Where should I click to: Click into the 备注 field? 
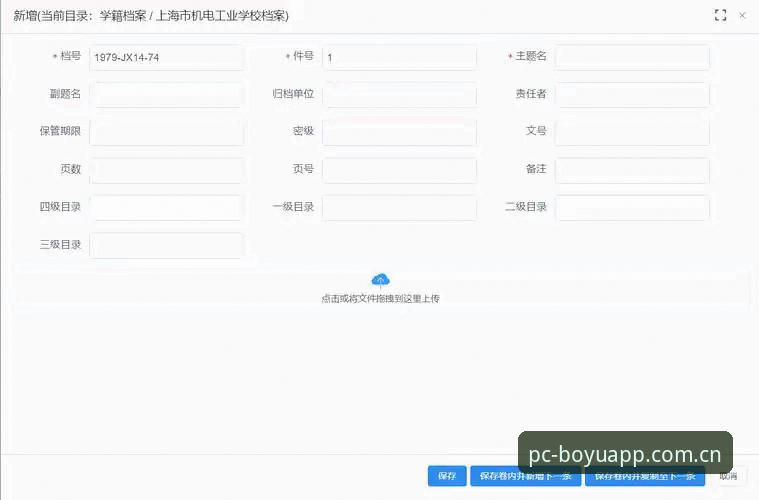[632, 170]
